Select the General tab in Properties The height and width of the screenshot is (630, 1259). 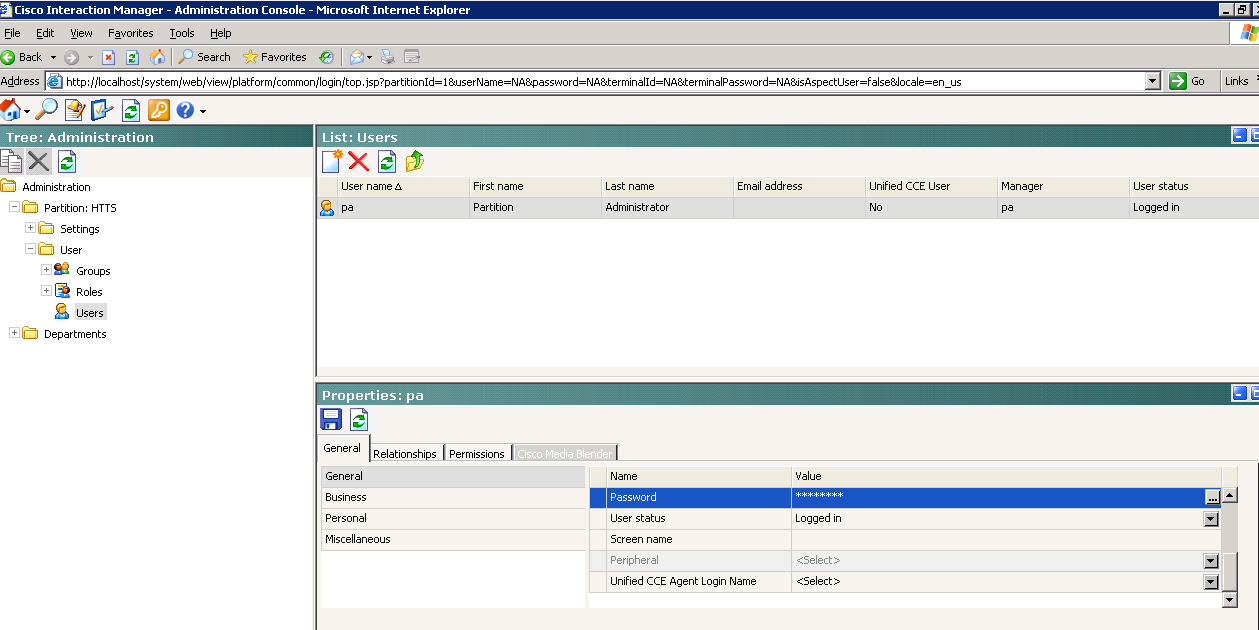pos(343,448)
